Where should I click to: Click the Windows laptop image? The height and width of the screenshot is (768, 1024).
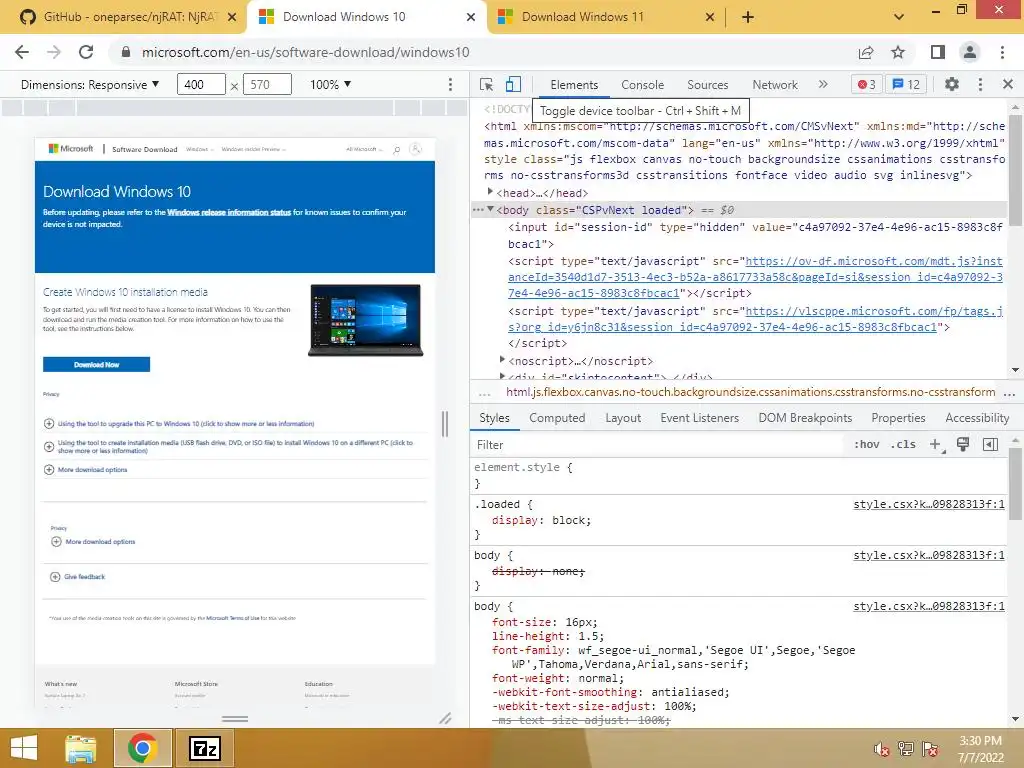click(x=366, y=320)
